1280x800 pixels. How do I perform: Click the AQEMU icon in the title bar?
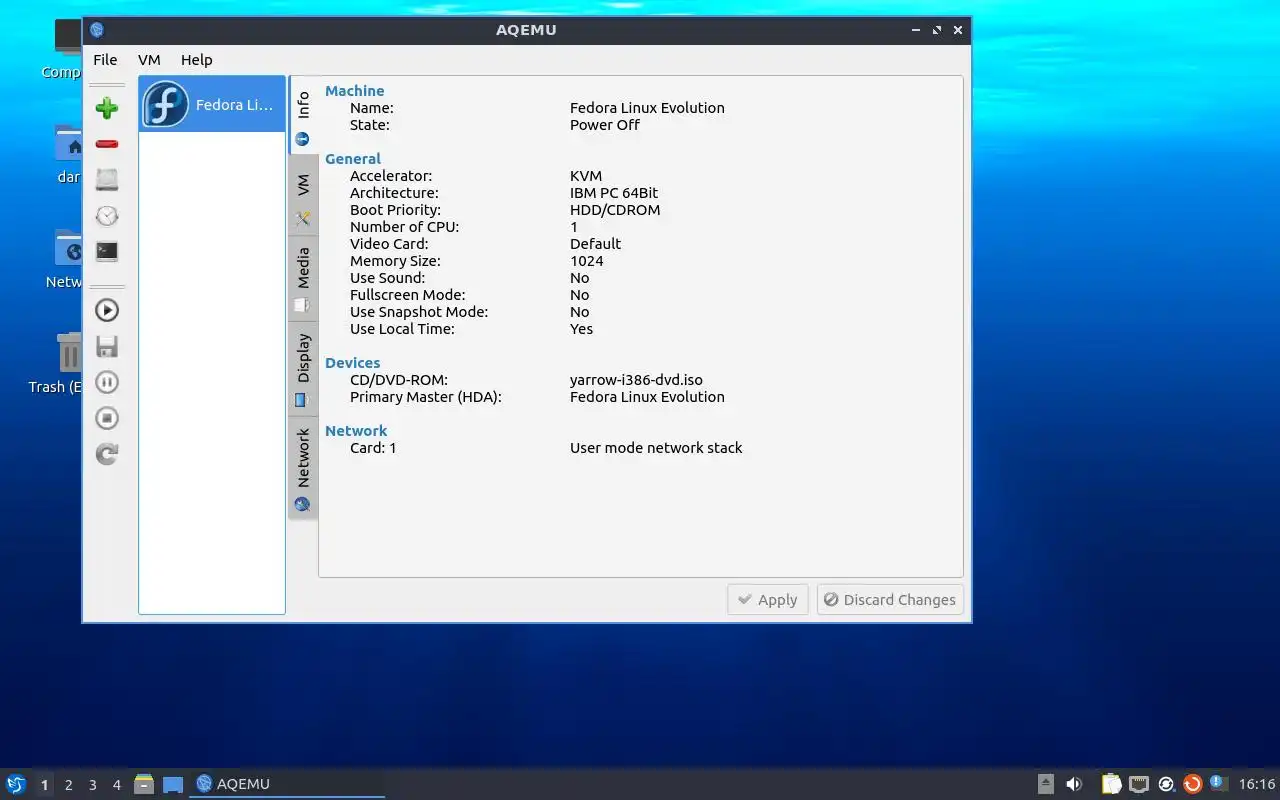97,30
